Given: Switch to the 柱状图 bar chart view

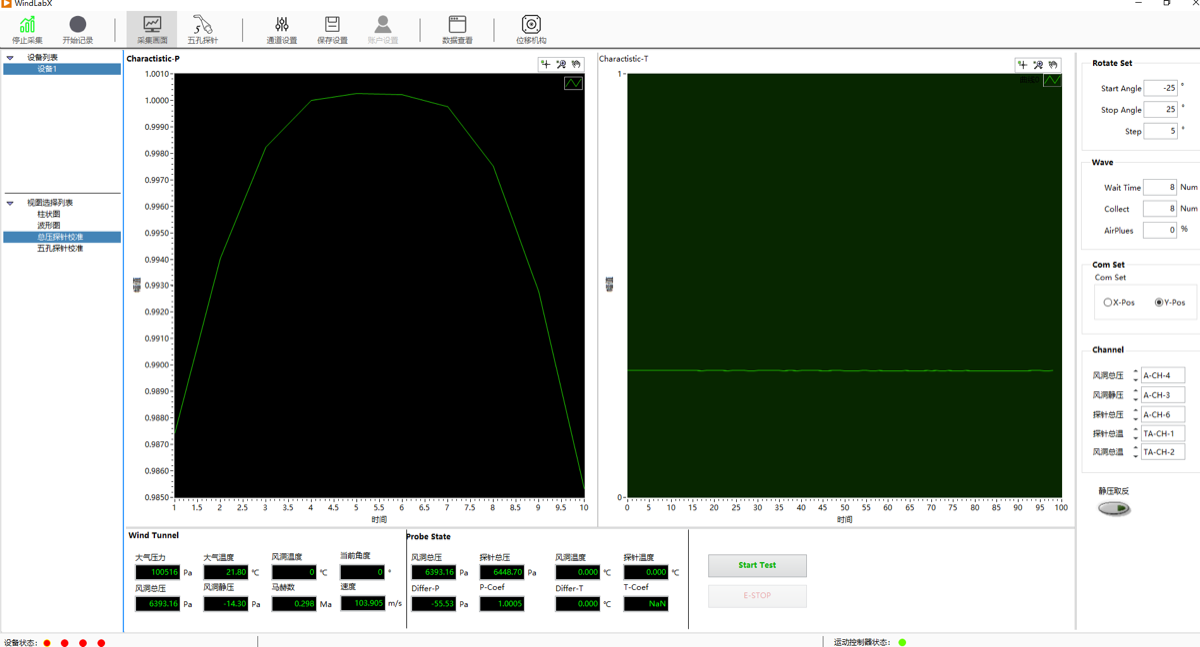Looking at the screenshot, I should tap(49, 214).
